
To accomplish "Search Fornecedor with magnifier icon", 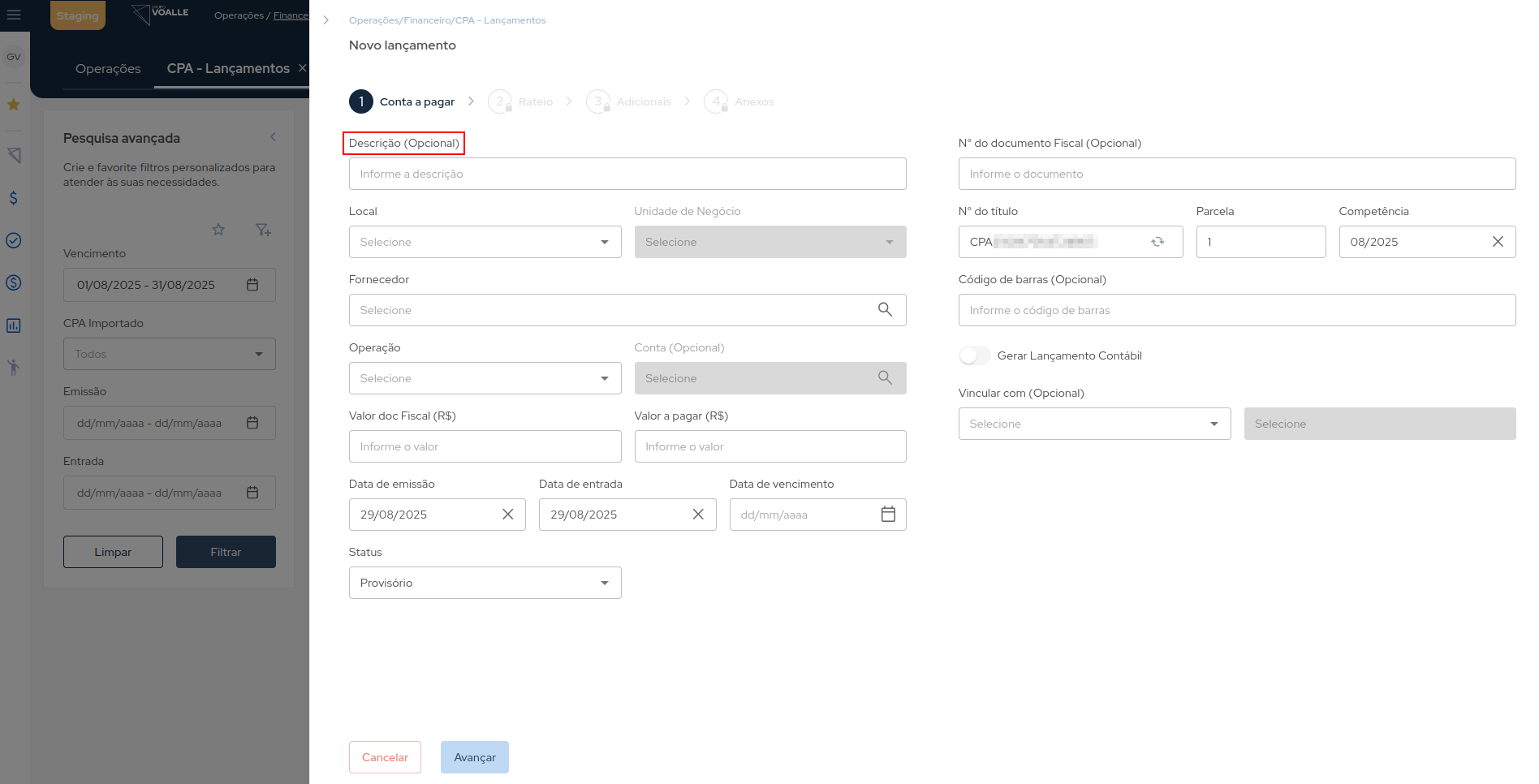I will pyautogui.click(x=885, y=310).
